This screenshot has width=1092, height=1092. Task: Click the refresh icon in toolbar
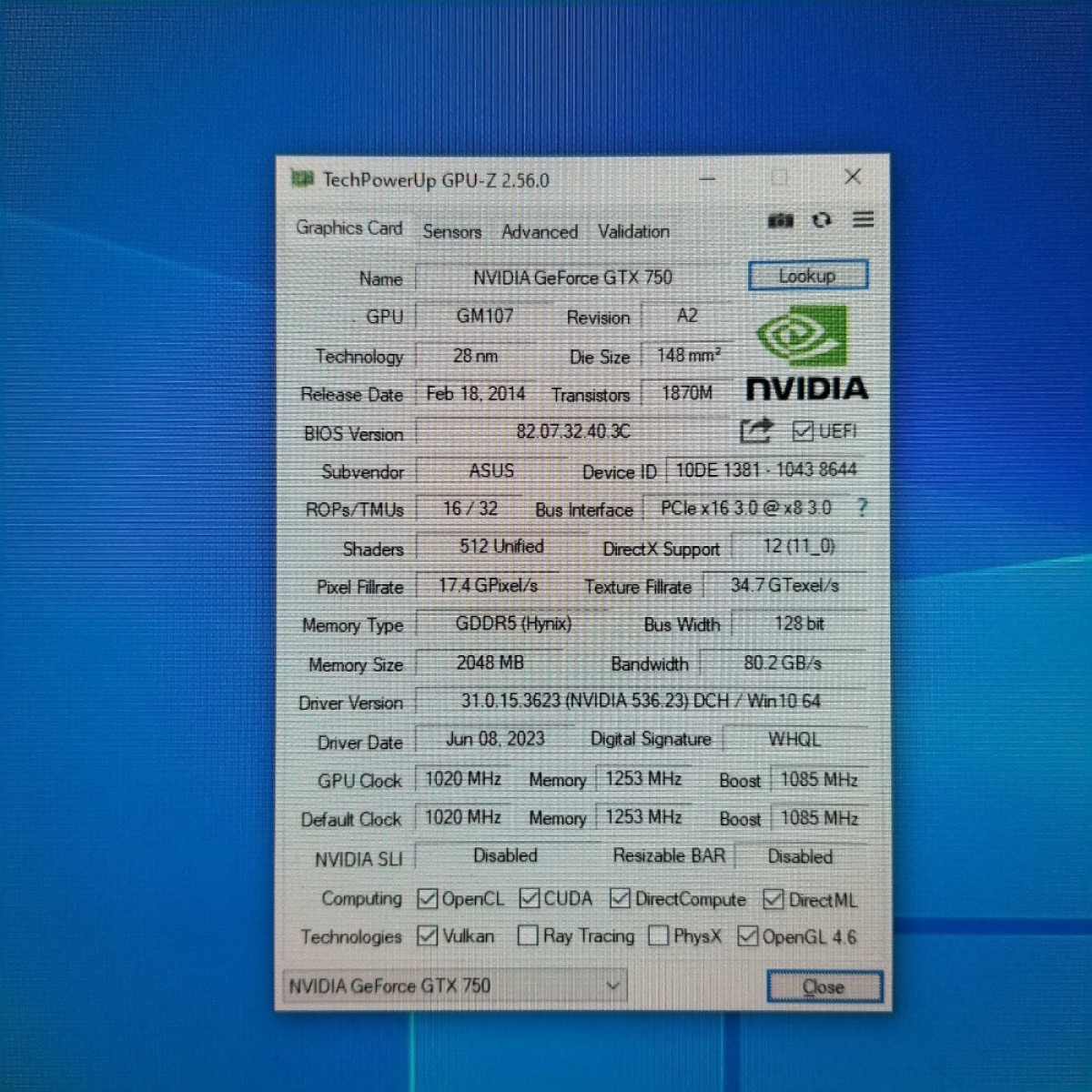822,220
